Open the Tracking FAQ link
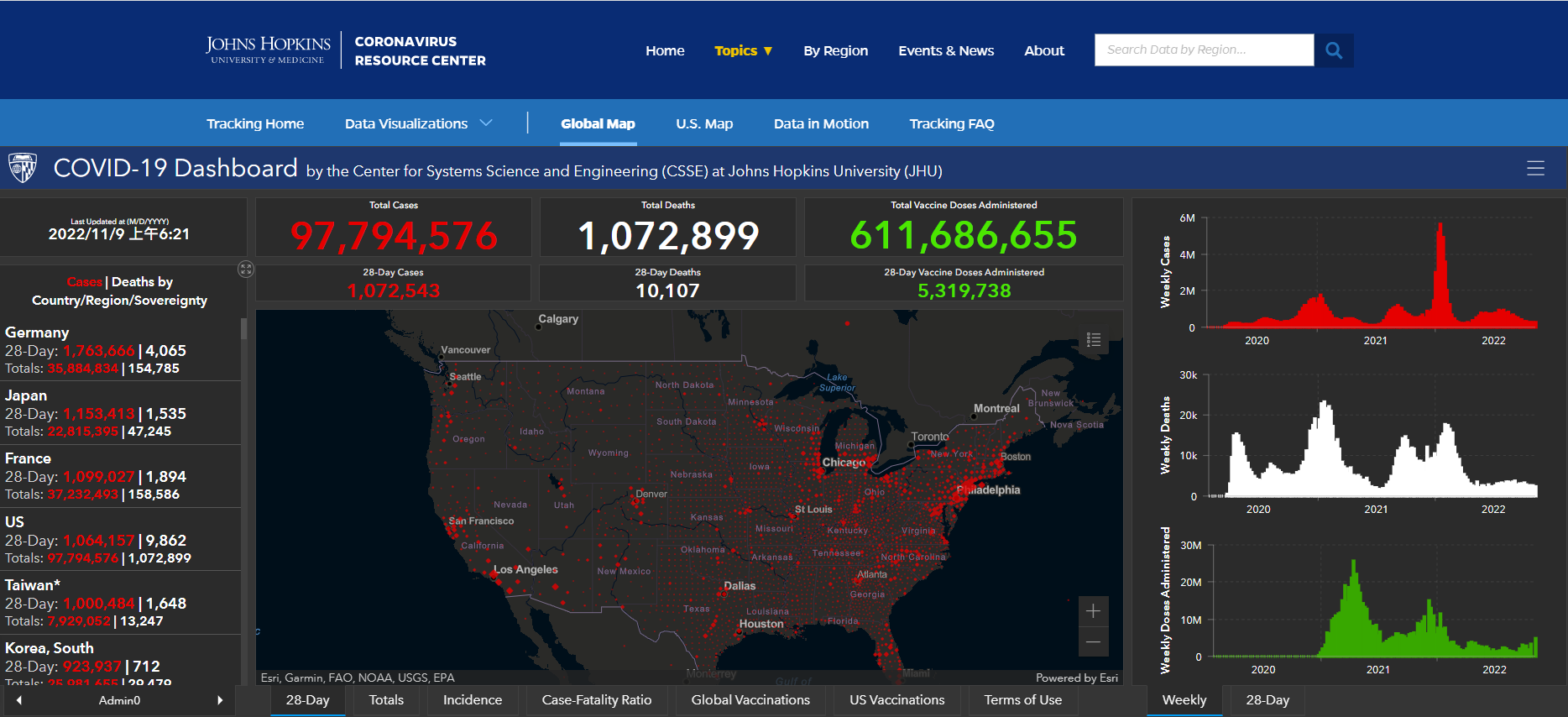Image resolution: width=1568 pixels, height=717 pixels. click(x=951, y=123)
